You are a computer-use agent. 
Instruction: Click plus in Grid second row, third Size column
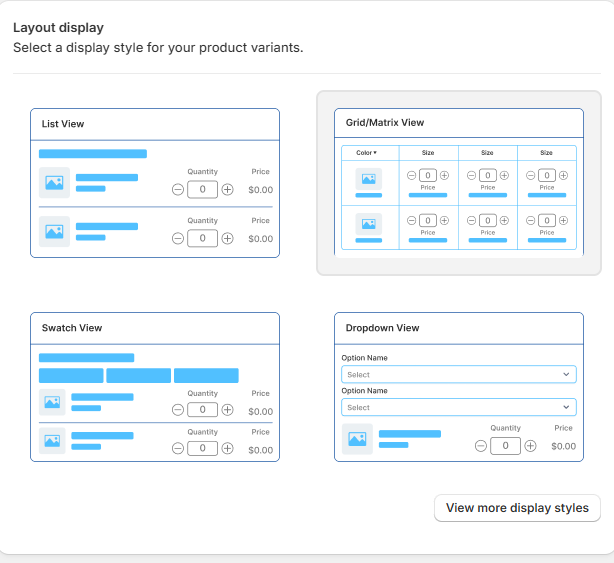pyautogui.click(x=563, y=220)
